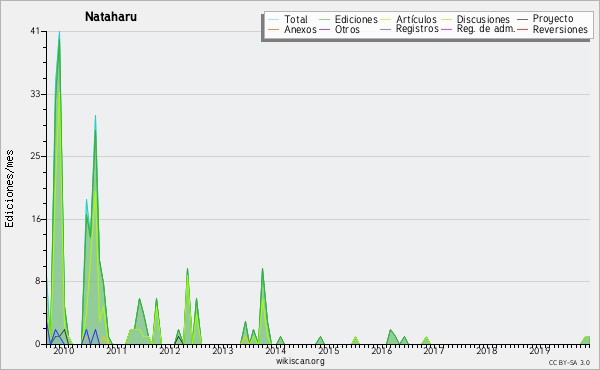Image resolution: width=600 pixels, height=370 pixels.
Task: Click the x-axis year 2015
Action: 328,351
